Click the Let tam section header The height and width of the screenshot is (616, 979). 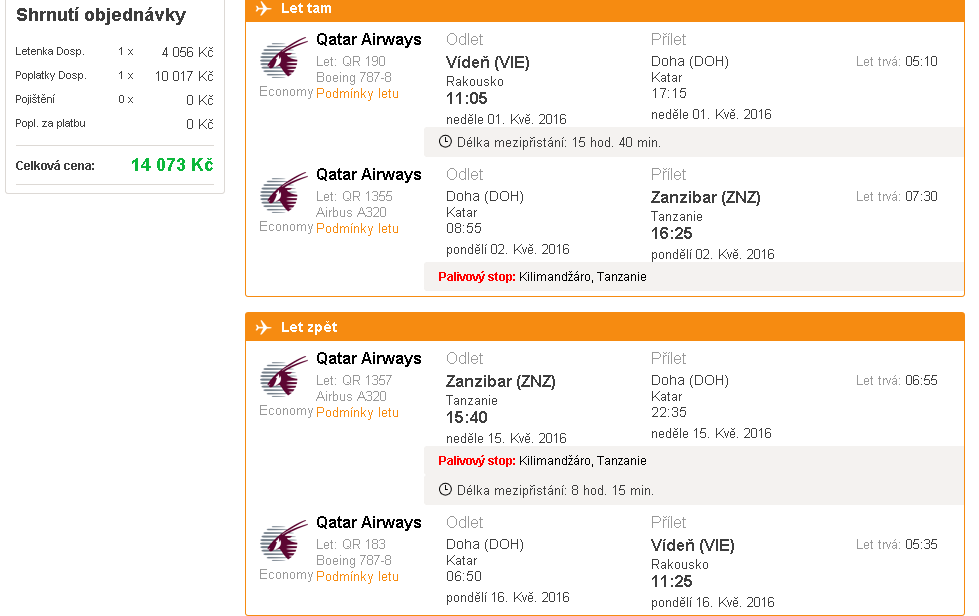(605, 9)
